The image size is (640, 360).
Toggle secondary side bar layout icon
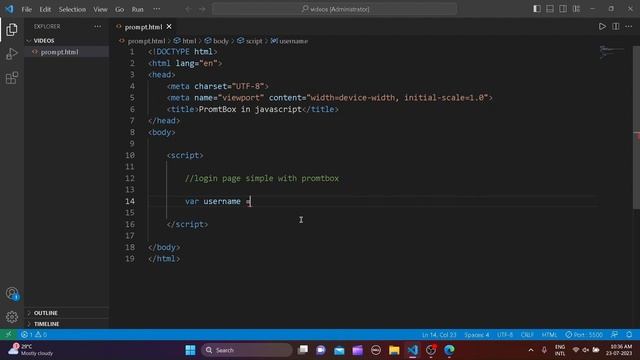[x=563, y=9]
